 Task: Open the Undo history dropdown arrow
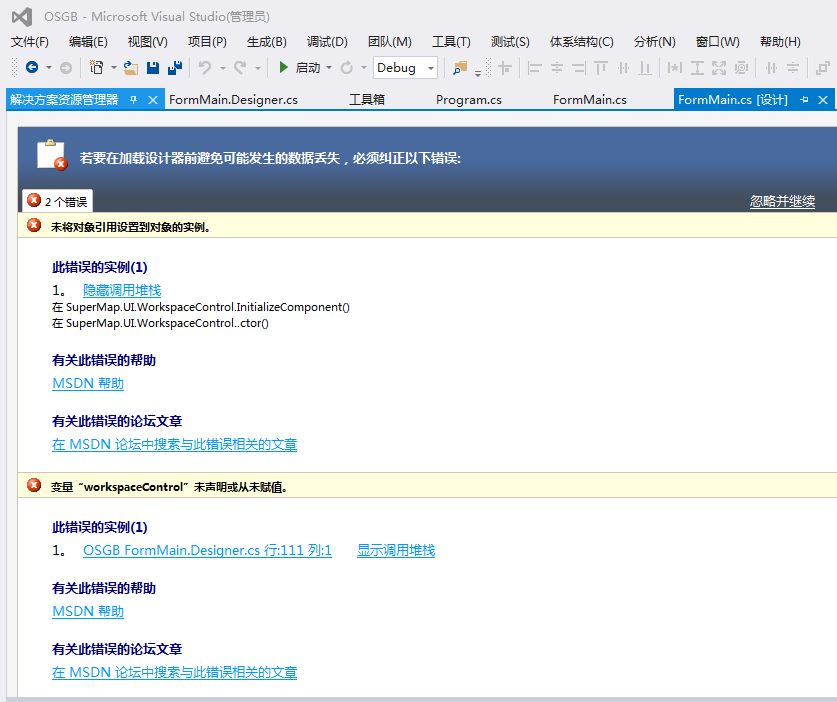pos(223,68)
